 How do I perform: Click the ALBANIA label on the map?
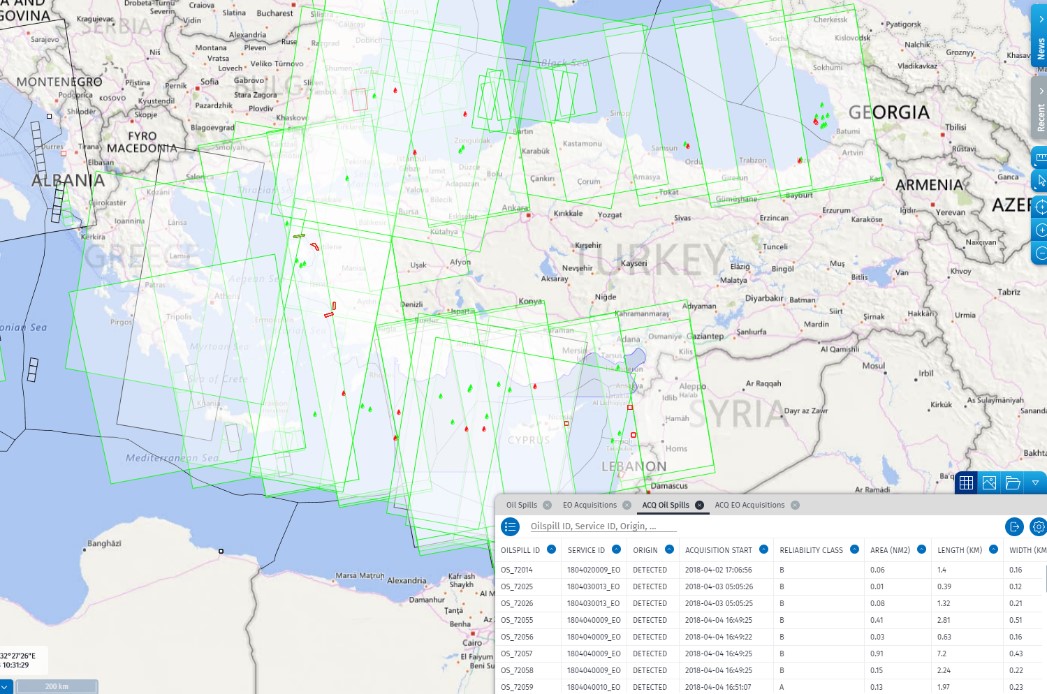(68, 180)
